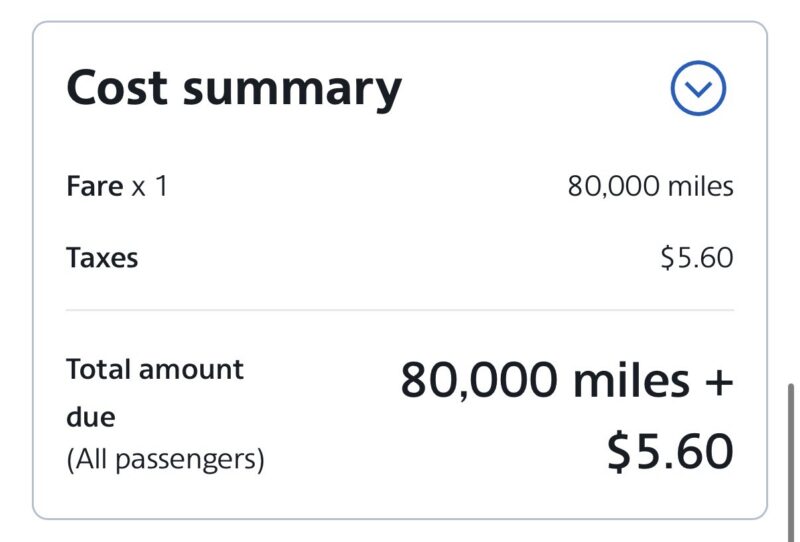Click the large 80,000 miles total

point(545,381)
